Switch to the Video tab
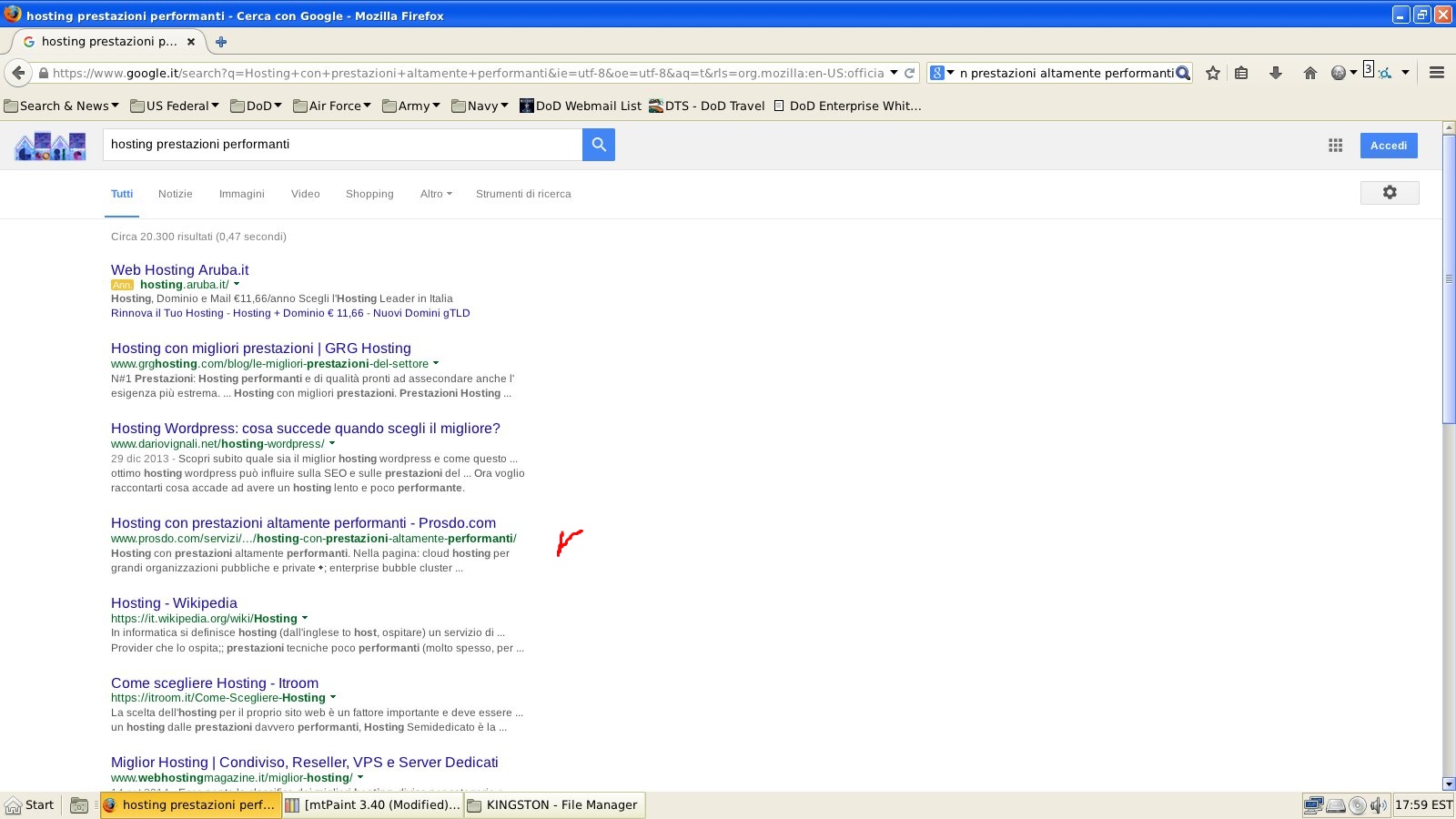 tap(306, 194)
